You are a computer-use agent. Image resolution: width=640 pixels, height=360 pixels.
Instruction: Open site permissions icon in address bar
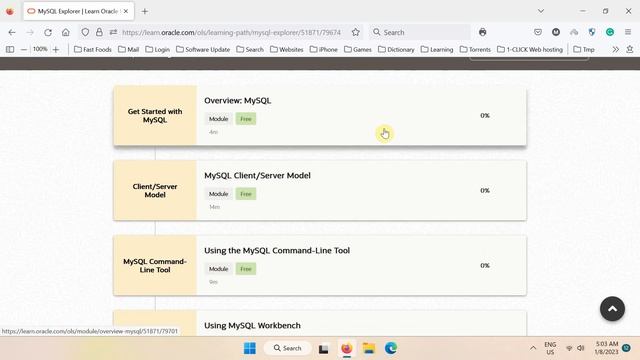113,32
